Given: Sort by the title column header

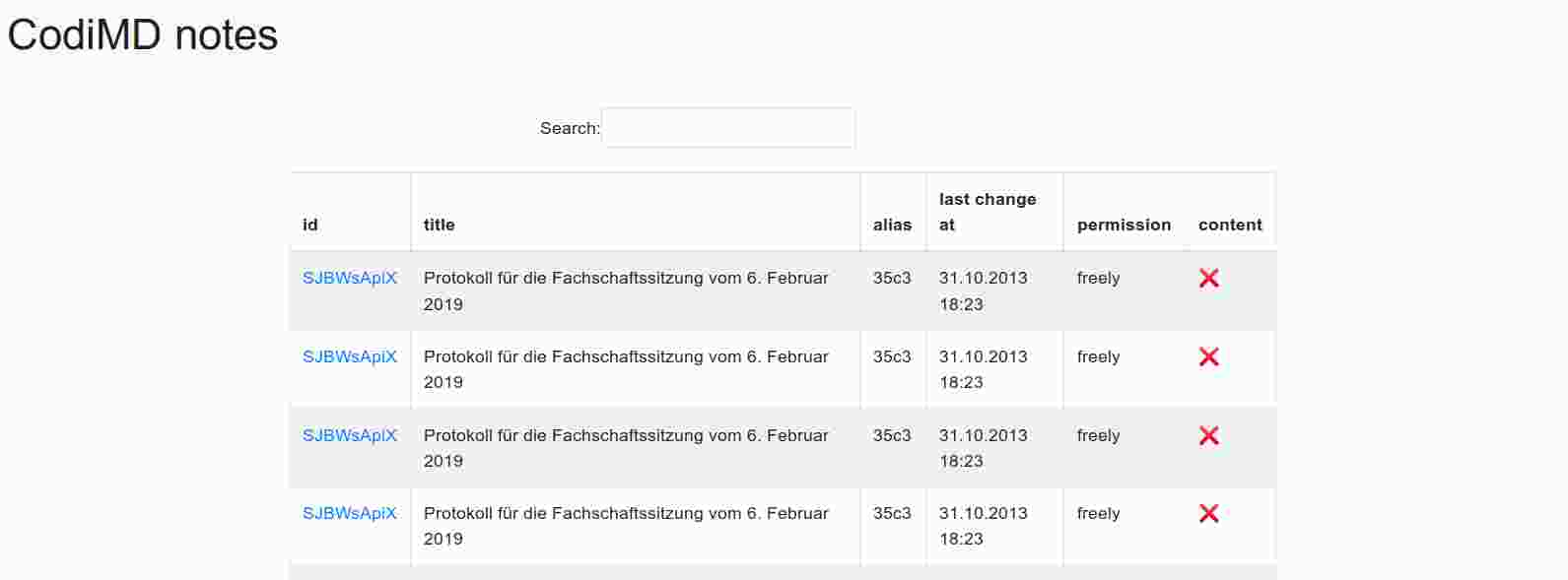Looking at the screenshot, I should pyautogui.click(x=440, y=225).
